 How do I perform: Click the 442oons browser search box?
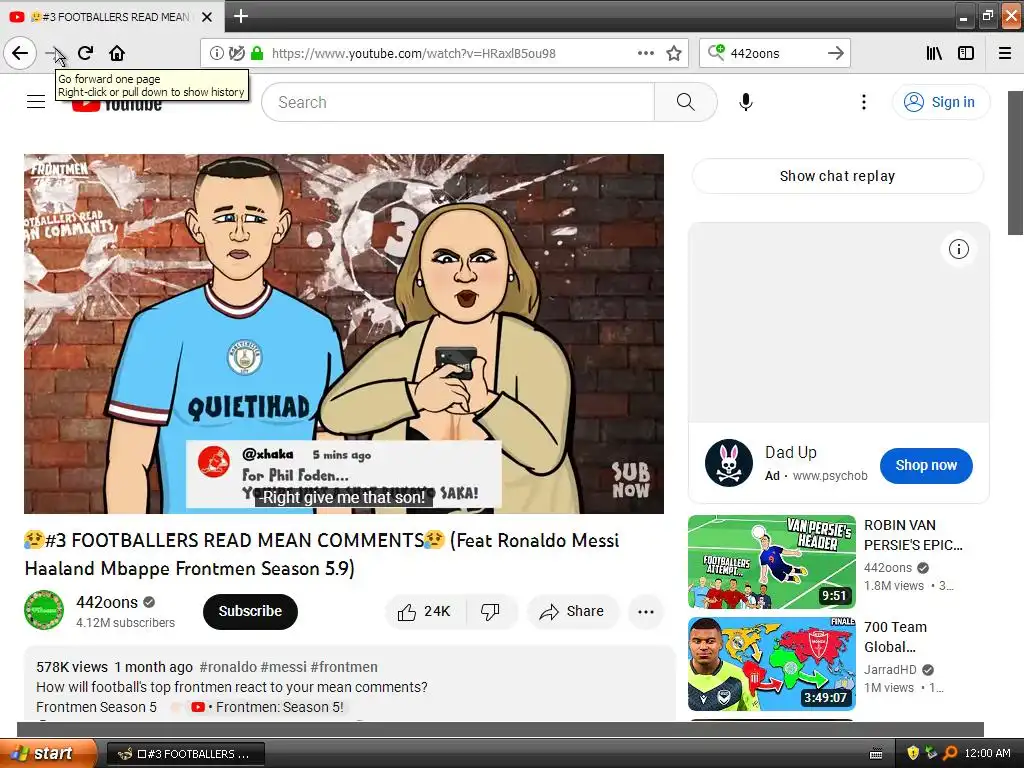(774, 53)
